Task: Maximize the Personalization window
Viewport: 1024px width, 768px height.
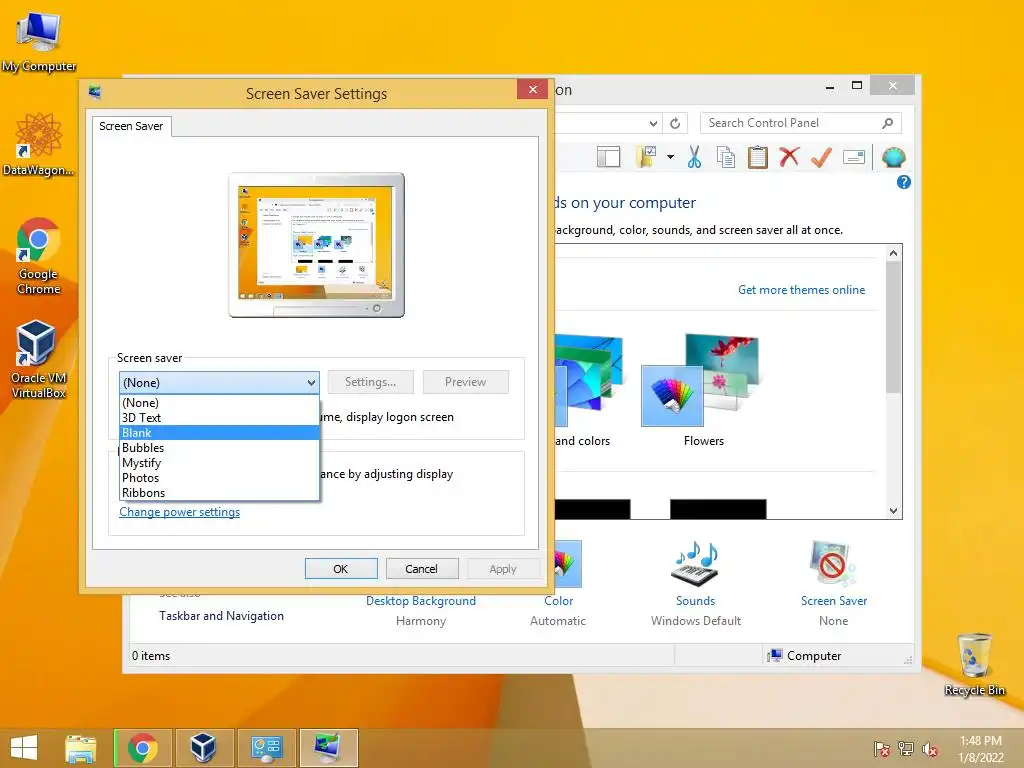Action: pyautogui.click(x=857, y=86)
